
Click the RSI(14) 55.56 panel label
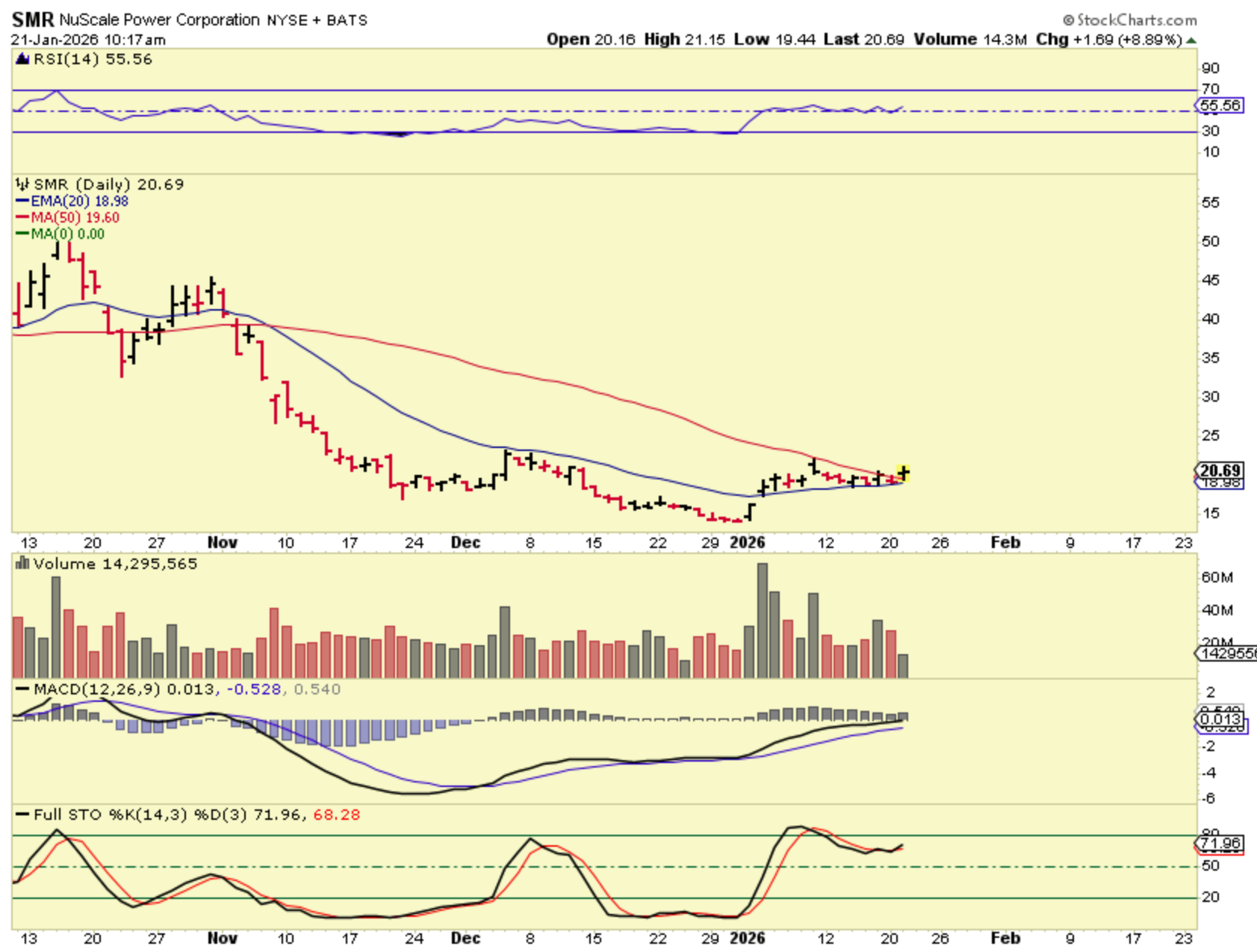tap(93, 60)
